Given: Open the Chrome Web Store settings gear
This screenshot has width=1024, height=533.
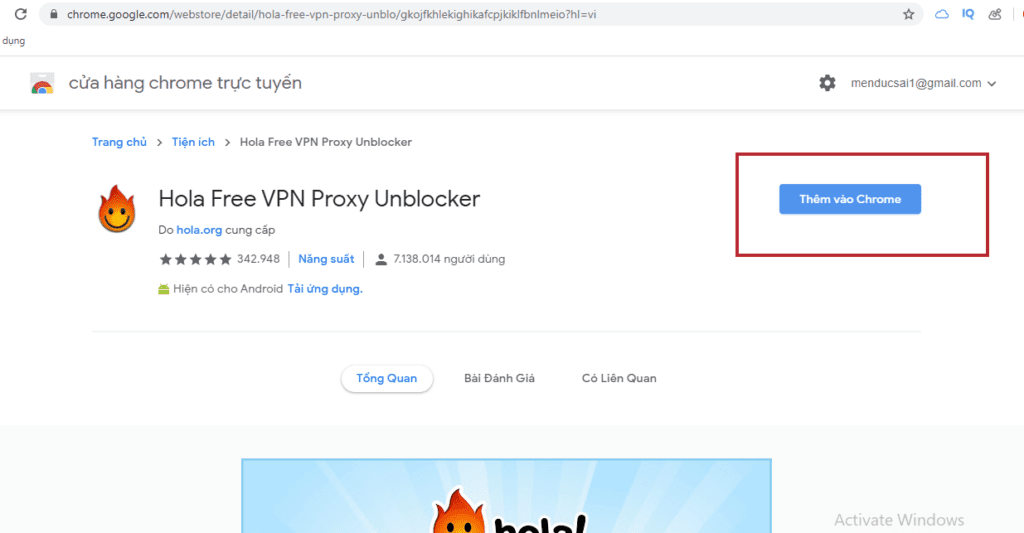Looking at the screenshot, I should (x=827, y=83).
